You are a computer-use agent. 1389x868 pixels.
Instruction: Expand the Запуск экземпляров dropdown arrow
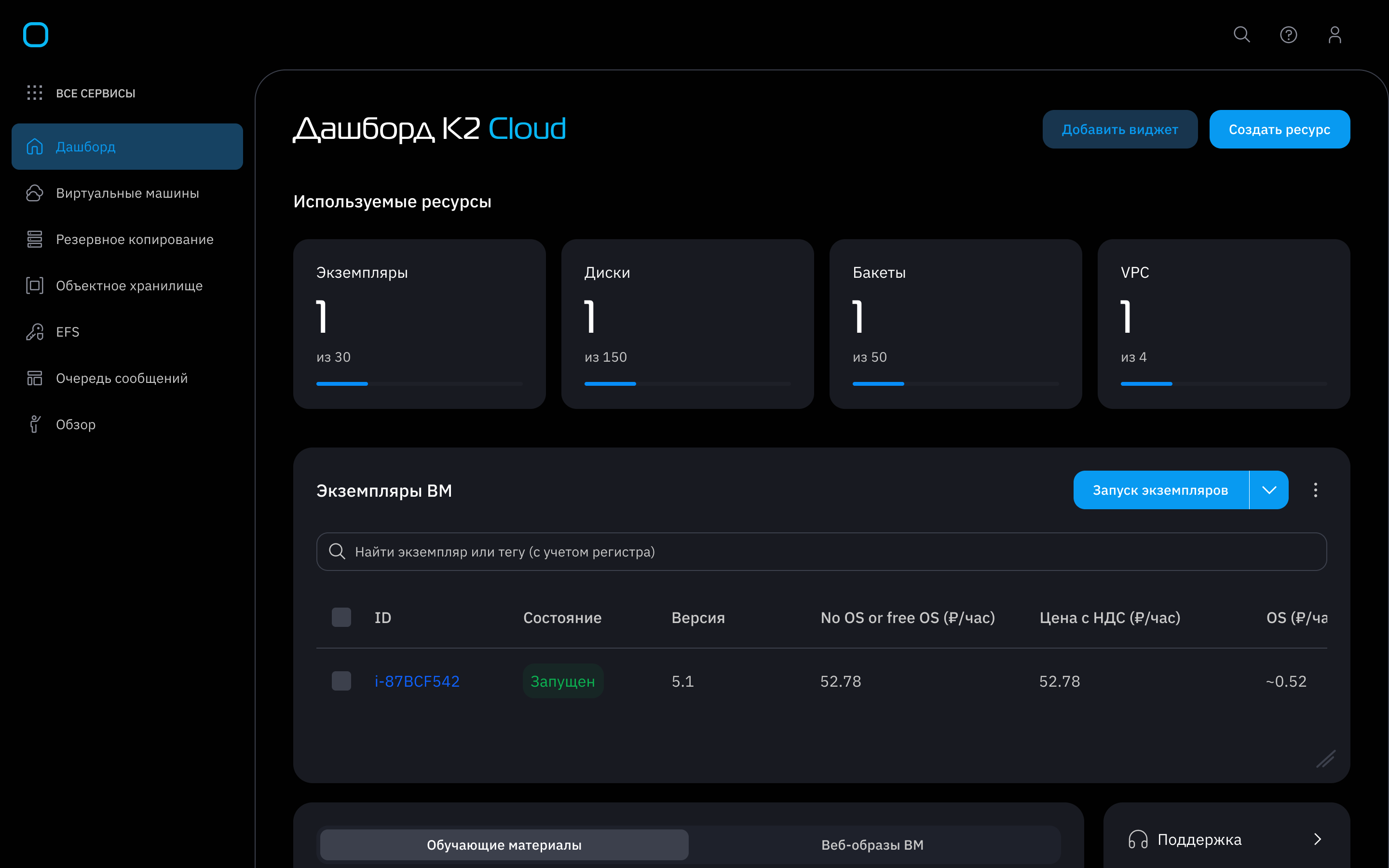[1269, 489]
